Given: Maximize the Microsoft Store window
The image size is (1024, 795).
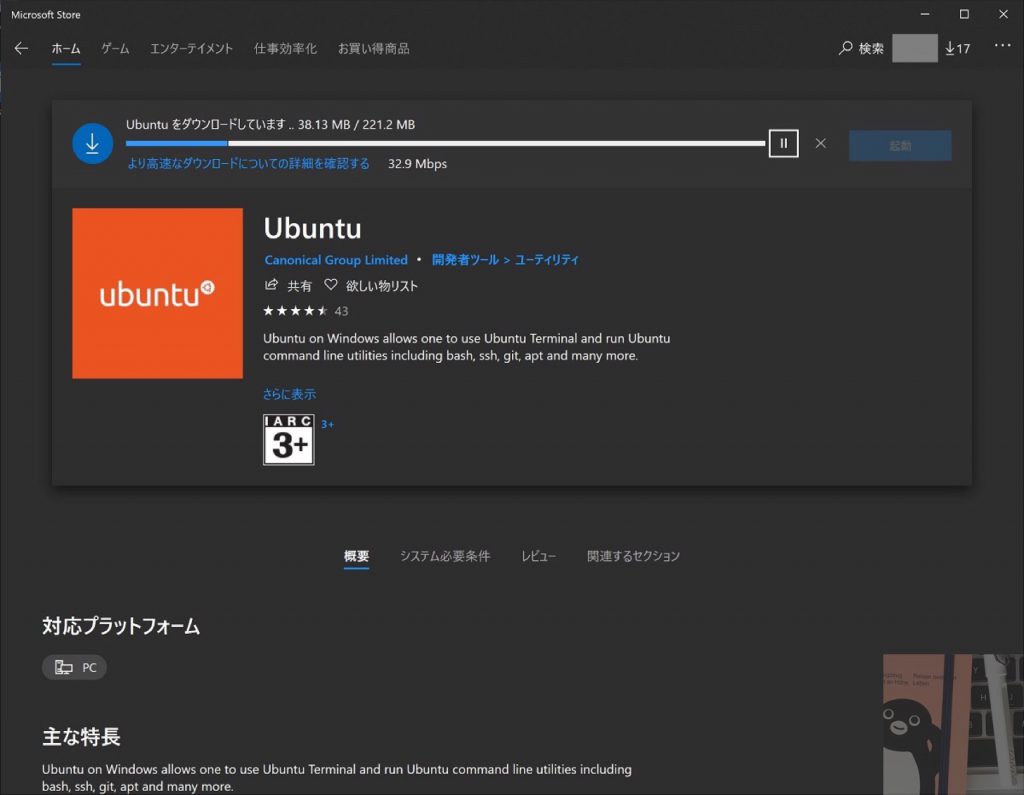Looking at the screenshot, I should 964,14.
